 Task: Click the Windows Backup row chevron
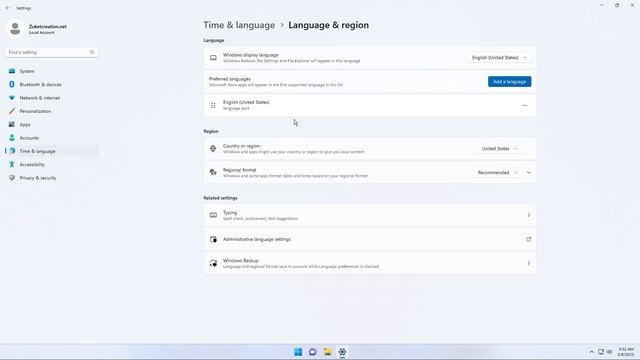[x=529, y=263]
